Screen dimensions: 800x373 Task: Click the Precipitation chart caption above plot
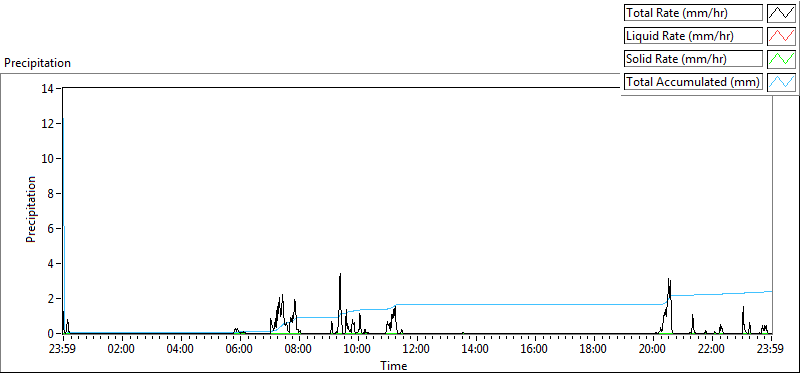tap(37, 63)
